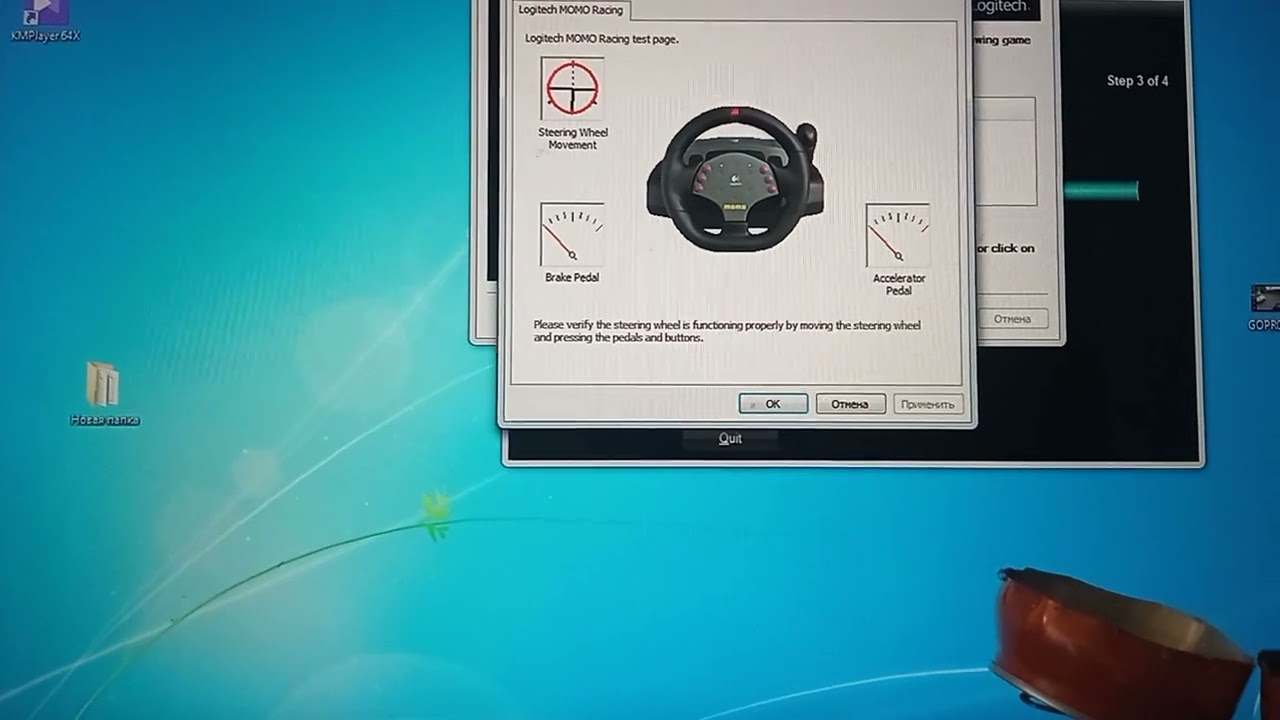
Task: Click the Отмена button in the back dialog
Action: pyautogui.click(x=1012, y=319)
